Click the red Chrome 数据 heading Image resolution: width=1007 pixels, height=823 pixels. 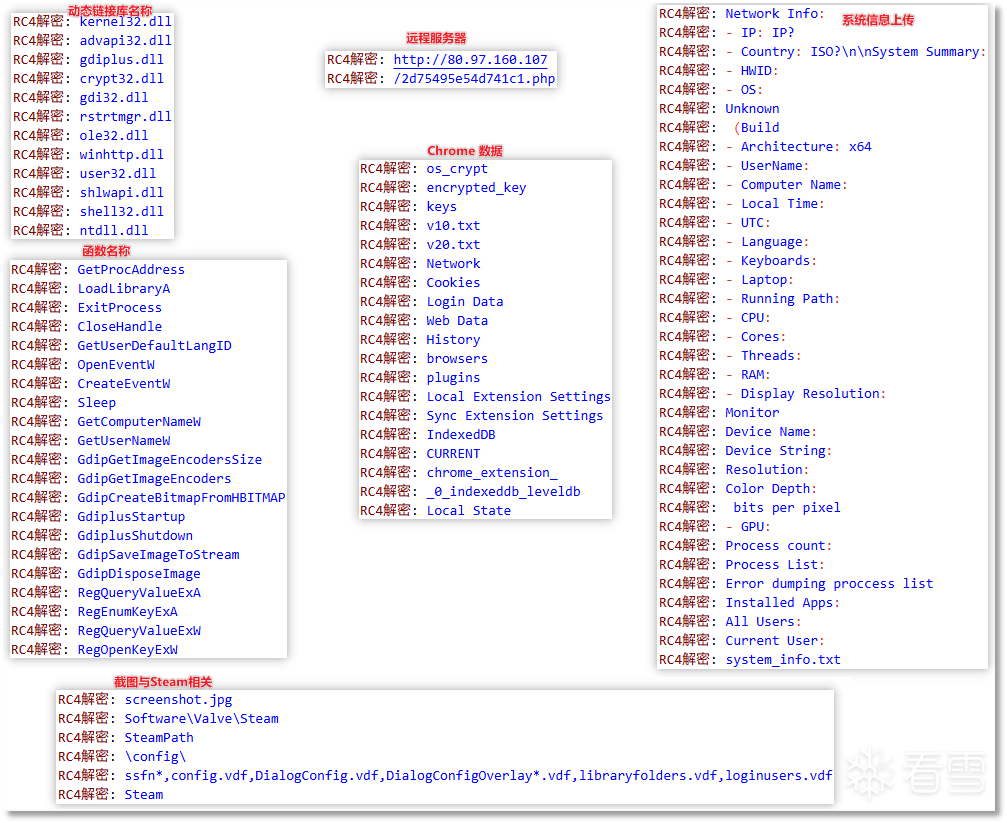click(465, 151)
